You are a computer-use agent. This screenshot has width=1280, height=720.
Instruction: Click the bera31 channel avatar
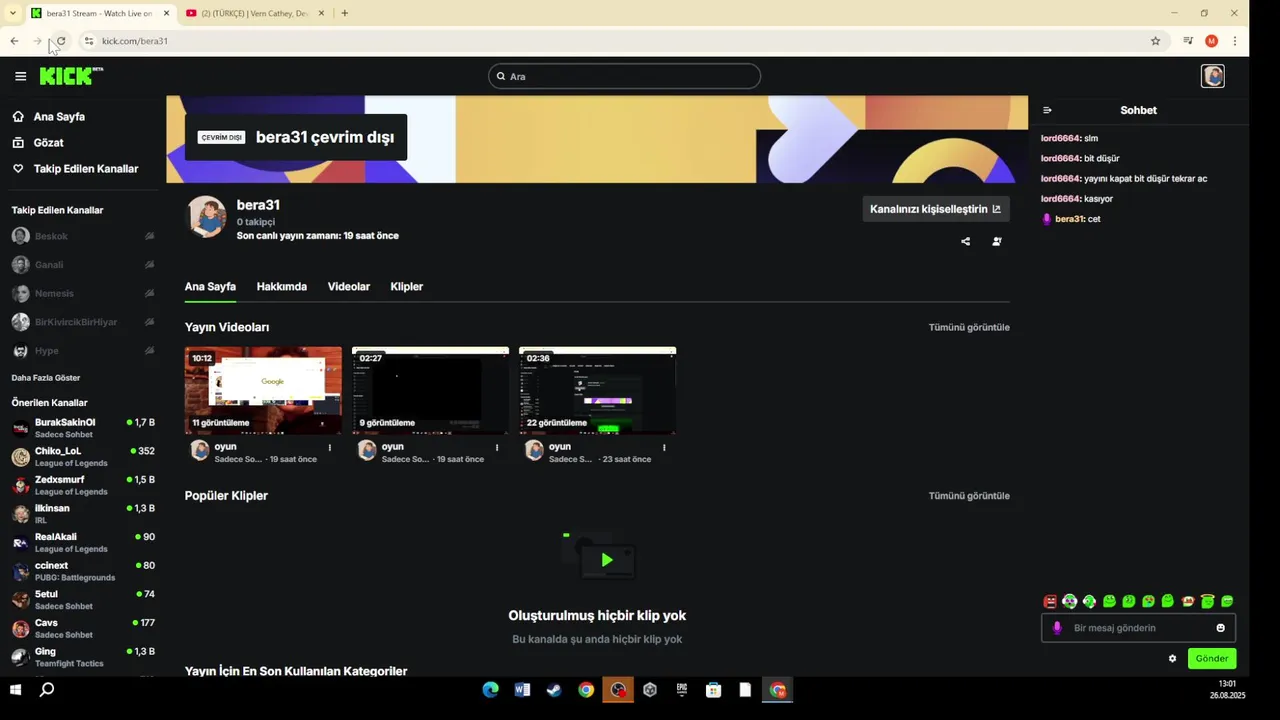(207, 216)
